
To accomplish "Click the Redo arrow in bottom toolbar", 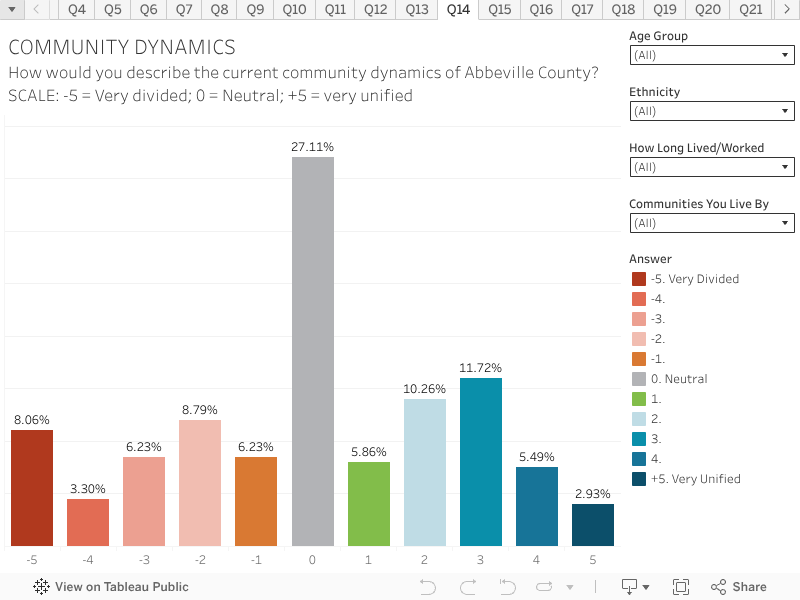I will [x=468, y=587].
